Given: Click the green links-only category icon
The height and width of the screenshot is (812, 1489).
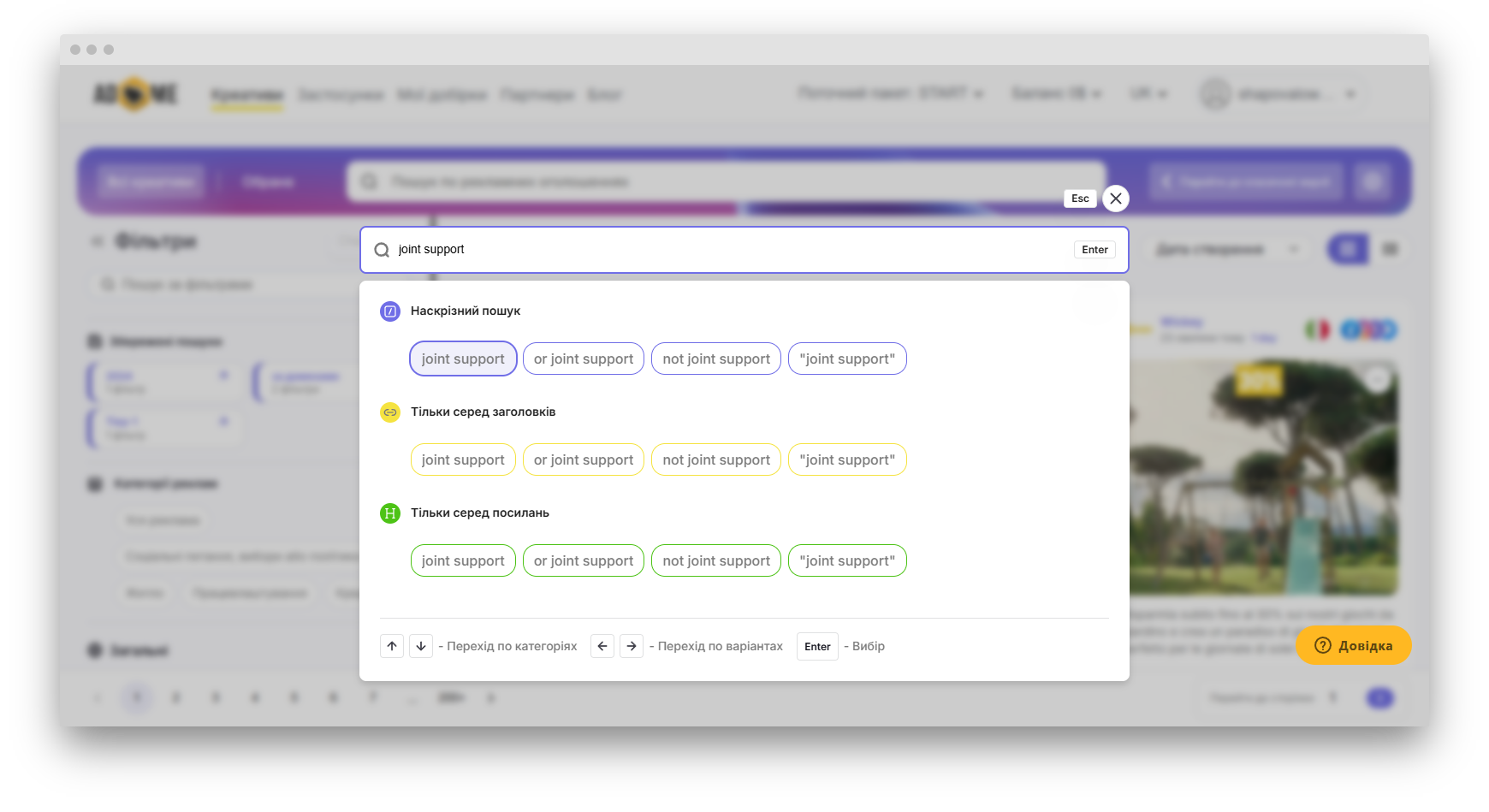Looking at the screenshot, I should click(390, 513).
